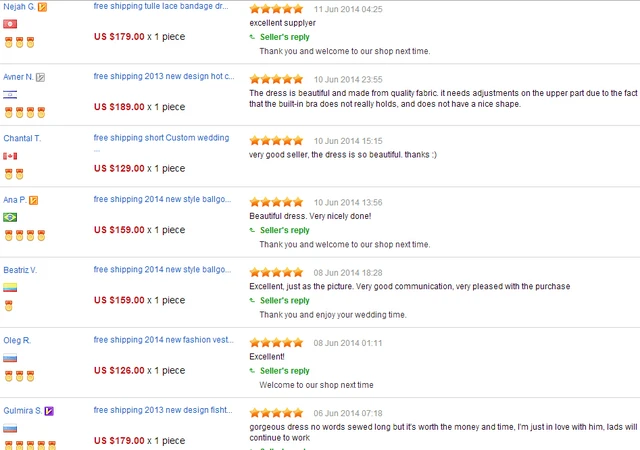
Task: Click the Israeli flag under Avner N.
Action: click(10, 95)
